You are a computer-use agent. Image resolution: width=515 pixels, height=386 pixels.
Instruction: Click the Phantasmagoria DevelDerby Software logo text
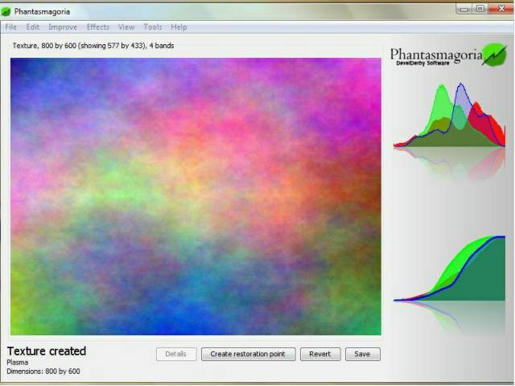(436, 56)
